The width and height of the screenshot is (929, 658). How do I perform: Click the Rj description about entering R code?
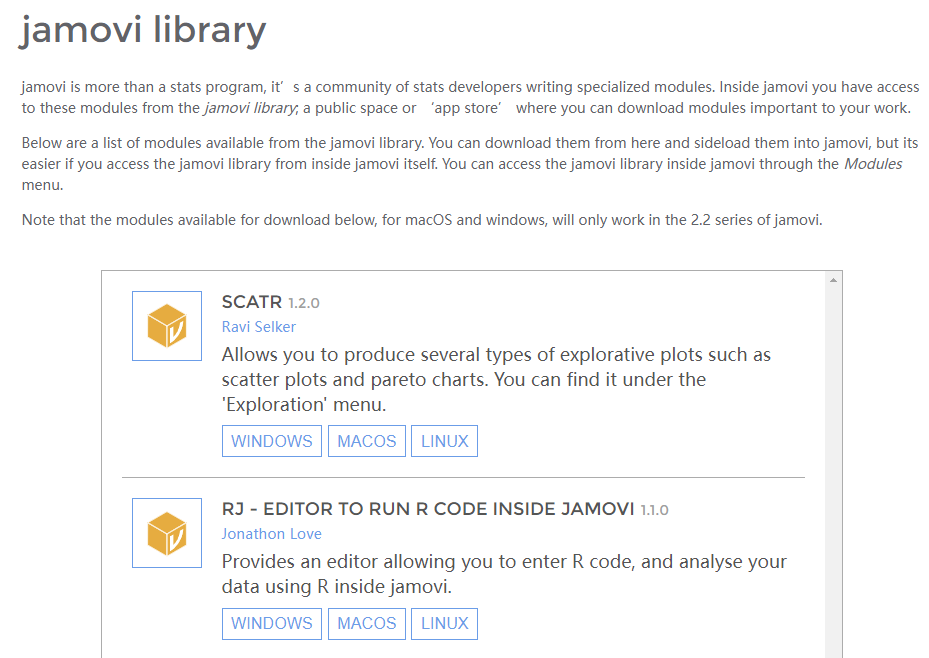click(x=504, y=574)
